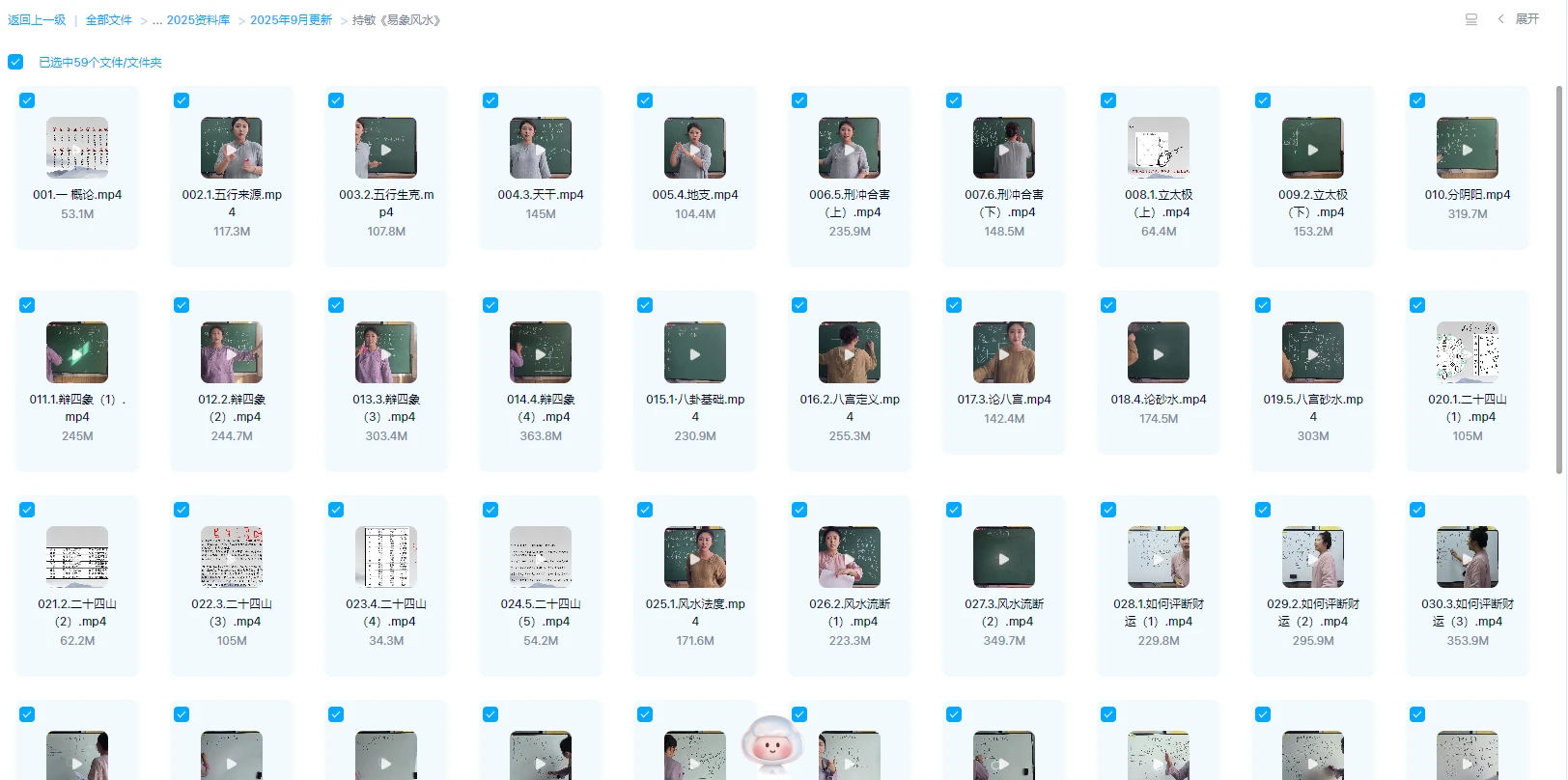Screen dimensions: 1568x780
Task: Play the 027.3 风水流断 (2) video
Action: [1004, 558]
